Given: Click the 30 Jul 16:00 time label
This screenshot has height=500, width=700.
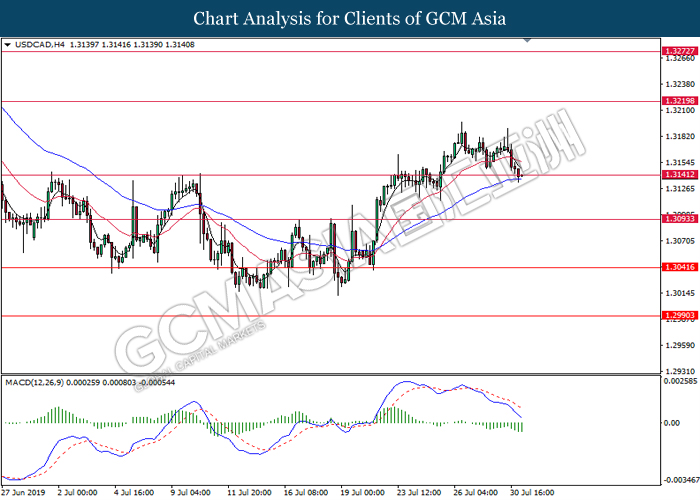Looking at the screenshot, I should (533, 492).
